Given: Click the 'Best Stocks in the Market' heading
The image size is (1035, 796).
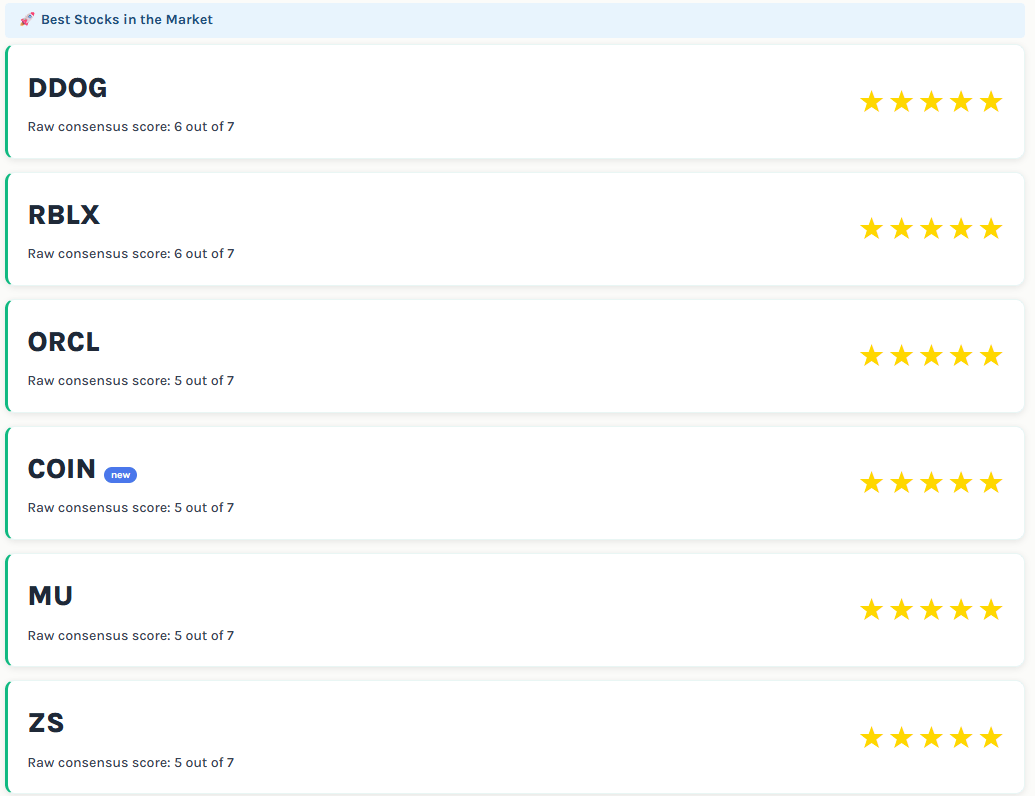Looking at the screenshot, I should (127, 20).
